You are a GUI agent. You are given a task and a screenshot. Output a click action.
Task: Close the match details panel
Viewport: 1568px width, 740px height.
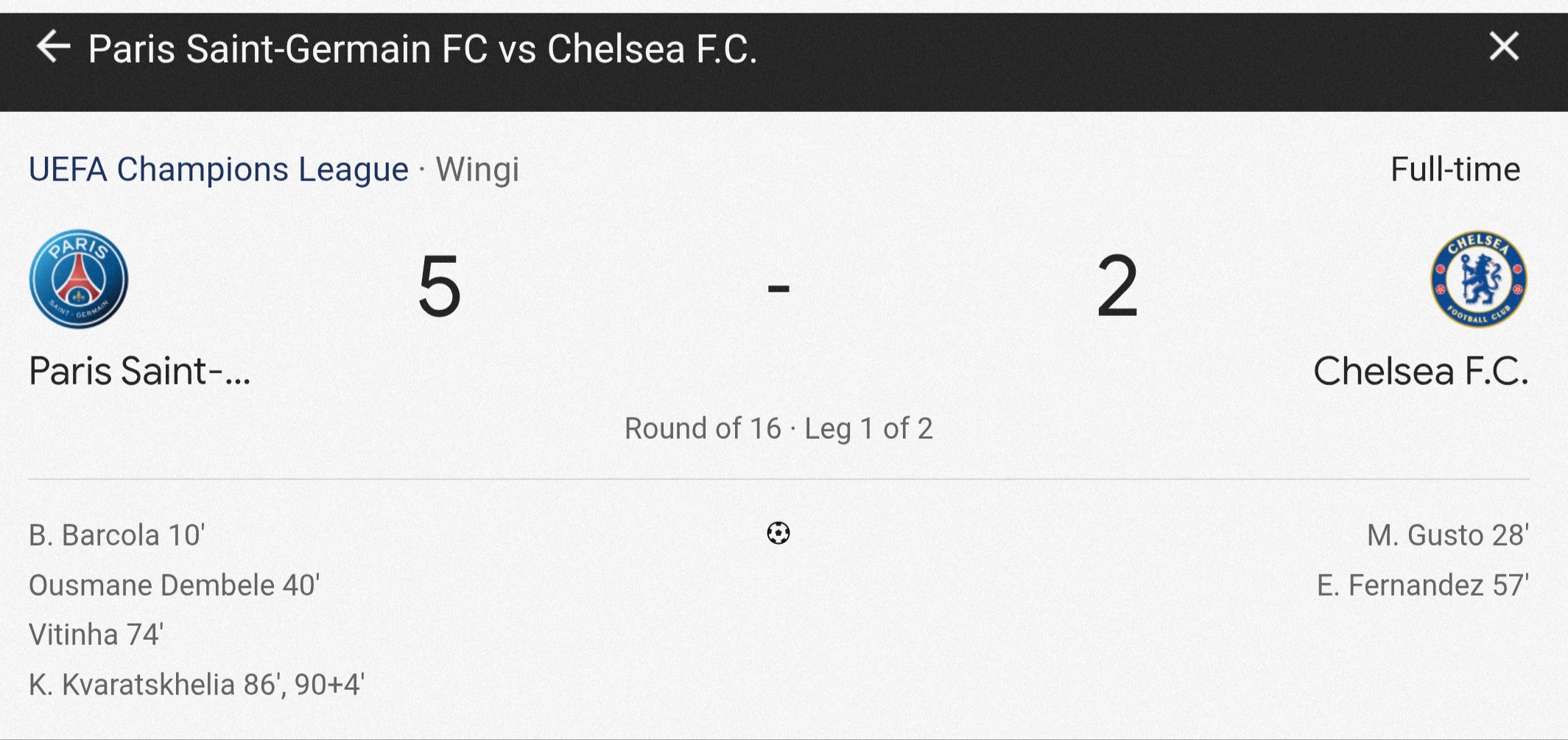click(1503, 47)
